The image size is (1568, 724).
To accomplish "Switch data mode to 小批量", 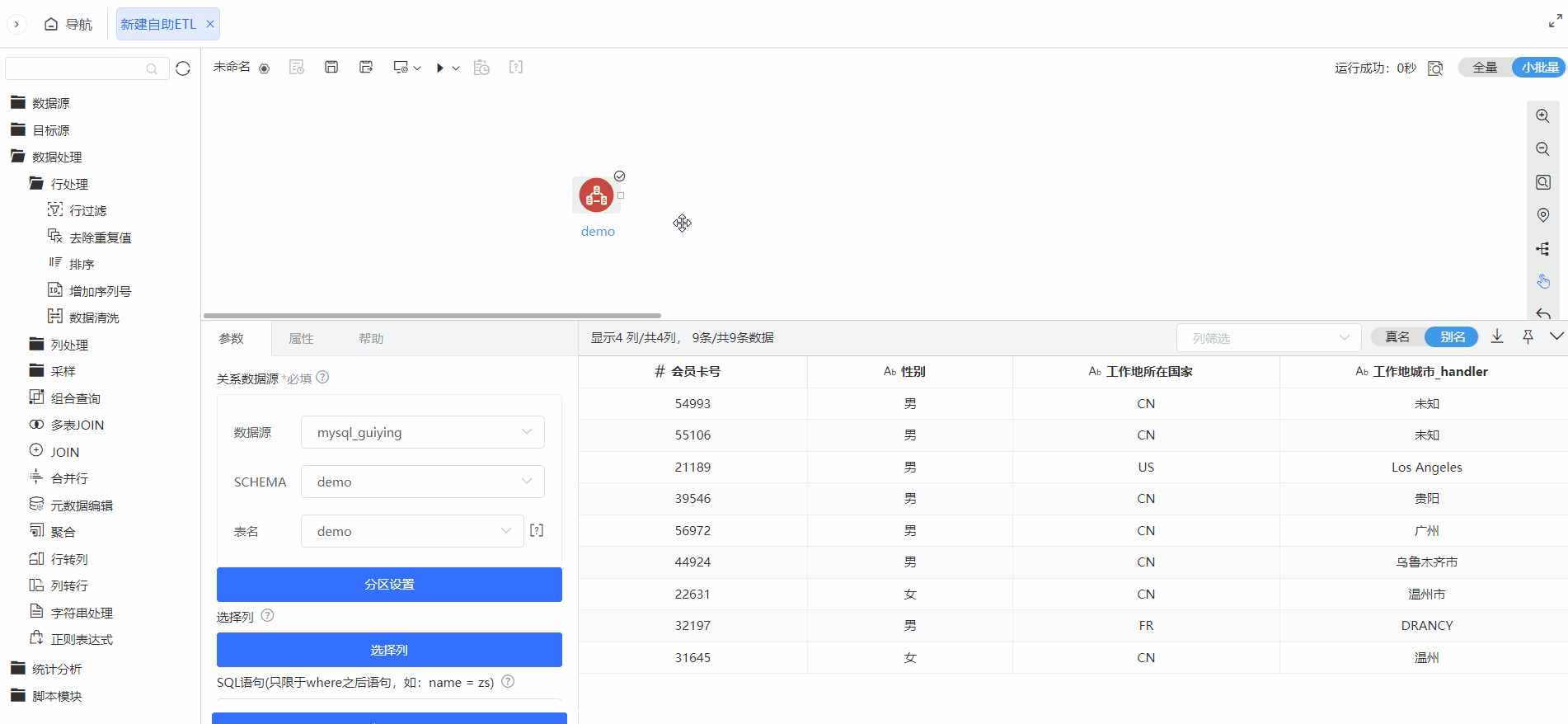I will (1539, 68).
